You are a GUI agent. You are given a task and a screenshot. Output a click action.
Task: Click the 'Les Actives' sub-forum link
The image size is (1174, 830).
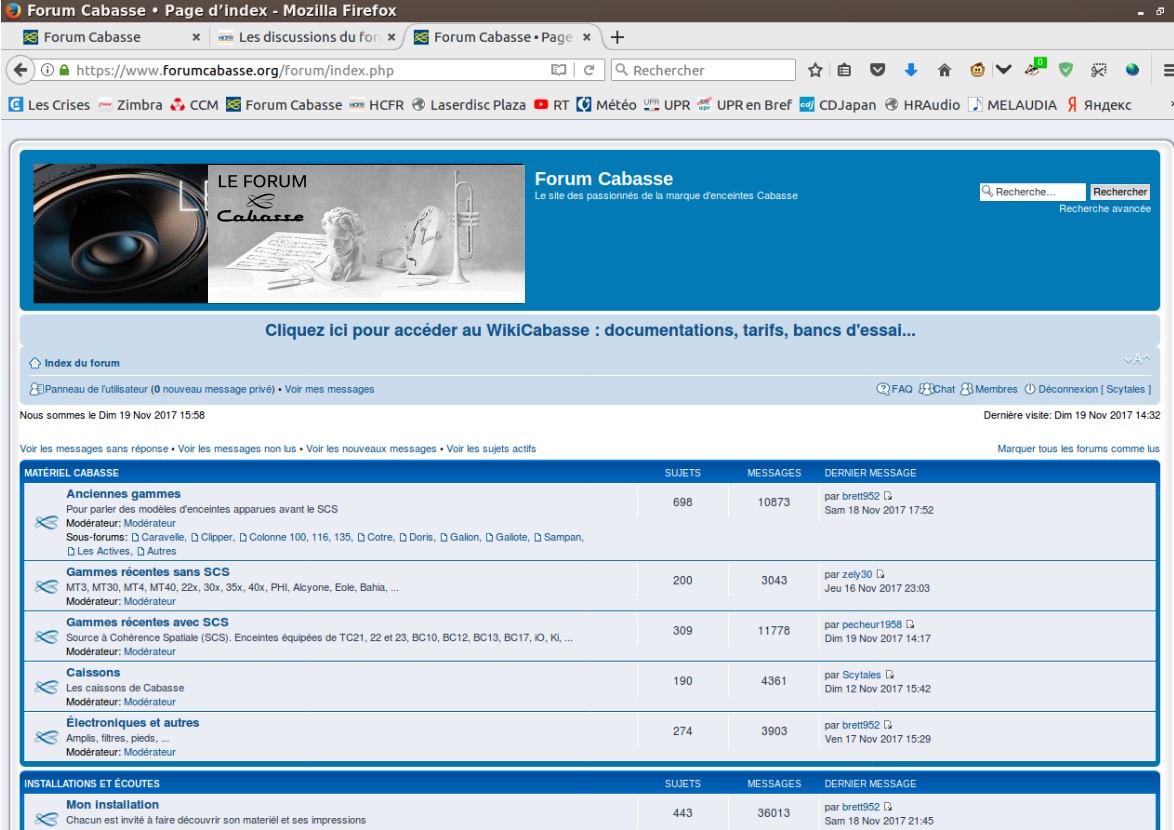pos(103,552)
